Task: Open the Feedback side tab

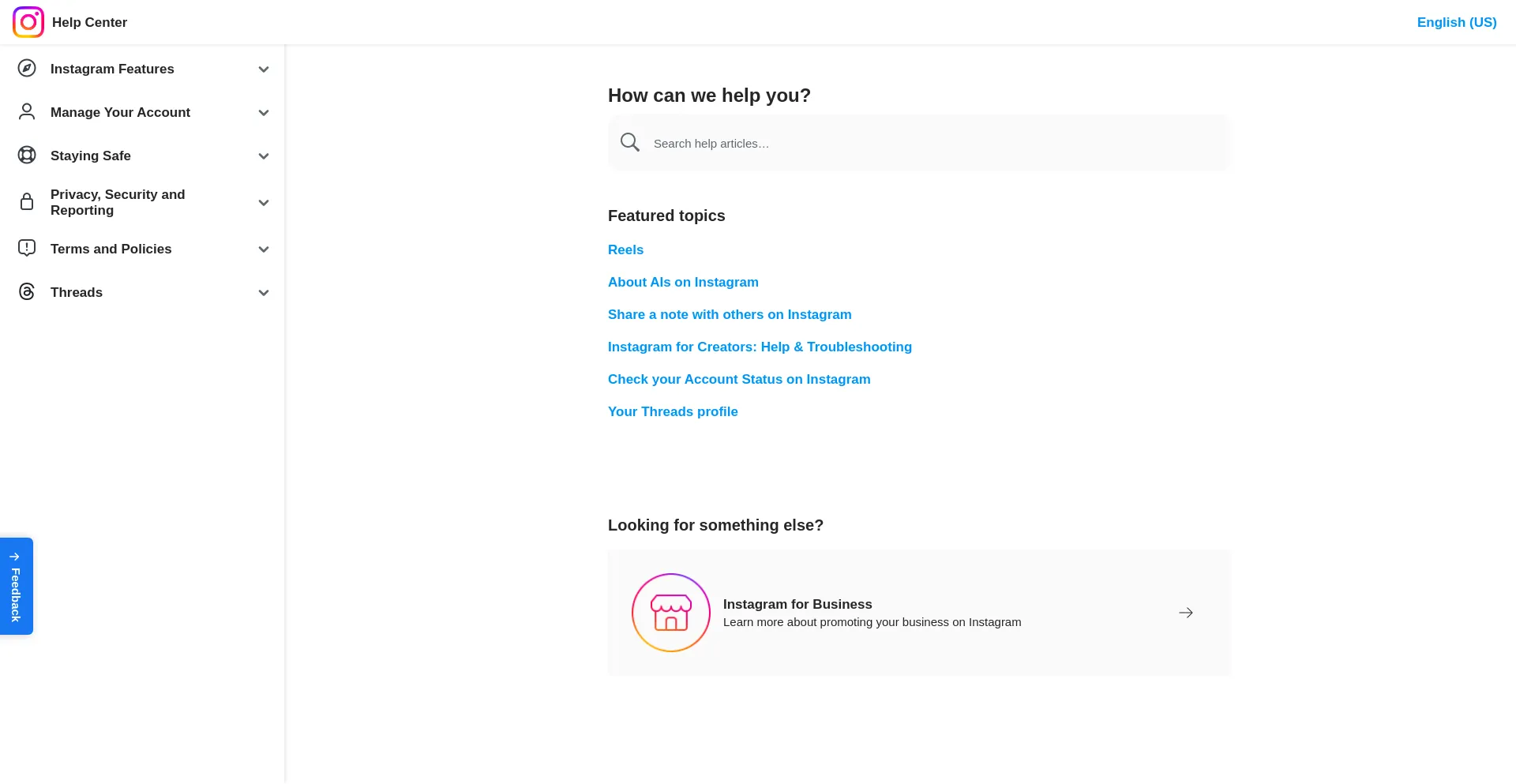Action: pyautogui.click(x=17, y=587)
